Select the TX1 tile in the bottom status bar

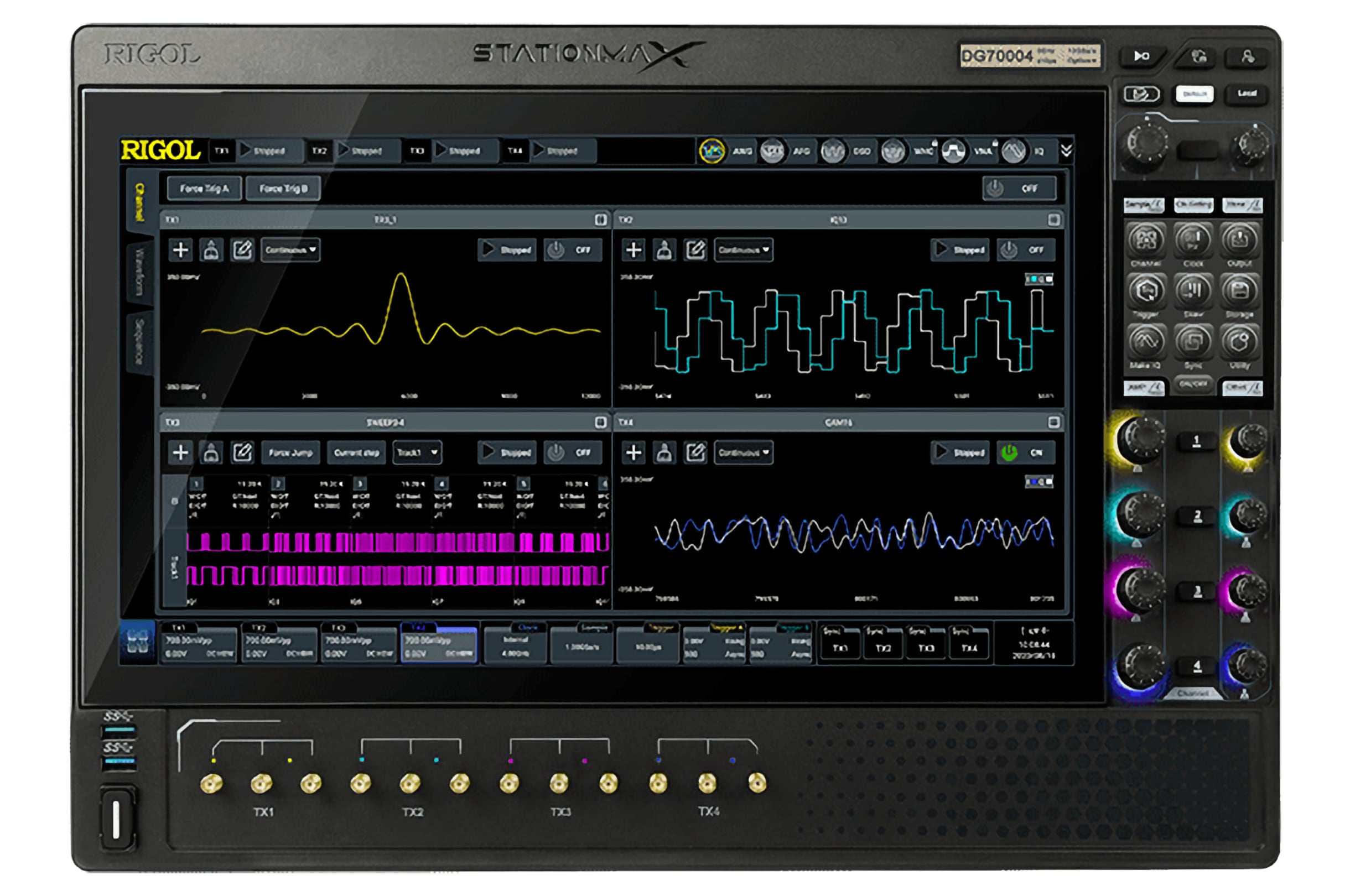[198, 643]
